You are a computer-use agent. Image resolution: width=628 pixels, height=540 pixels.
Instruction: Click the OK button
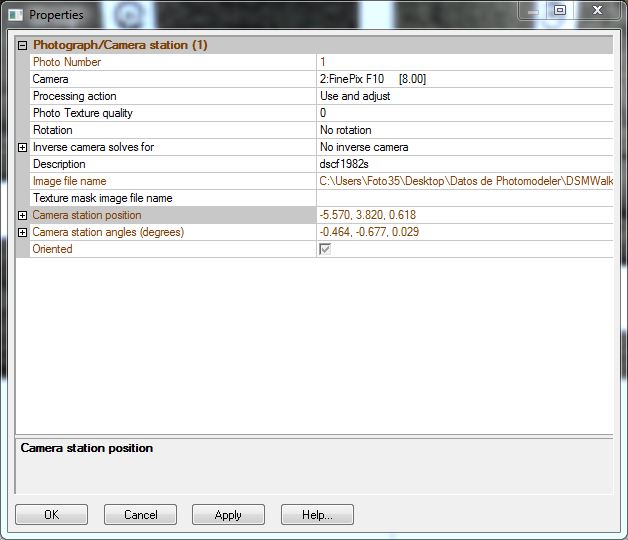pos(52,515)
